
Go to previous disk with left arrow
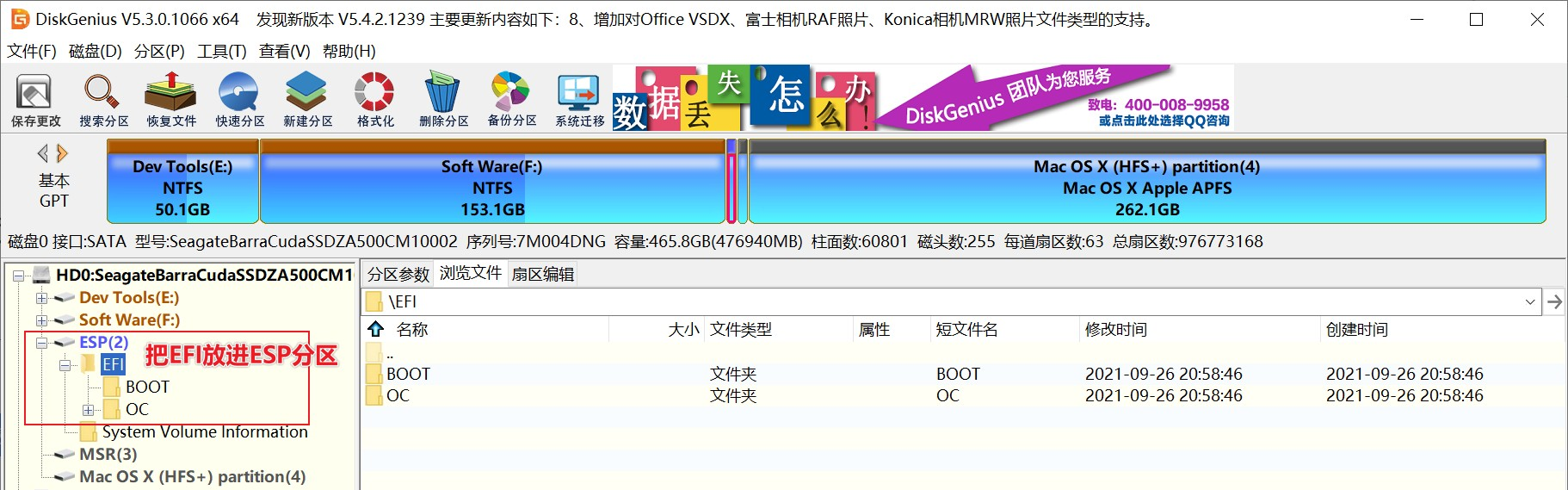(x=42, y=153)
